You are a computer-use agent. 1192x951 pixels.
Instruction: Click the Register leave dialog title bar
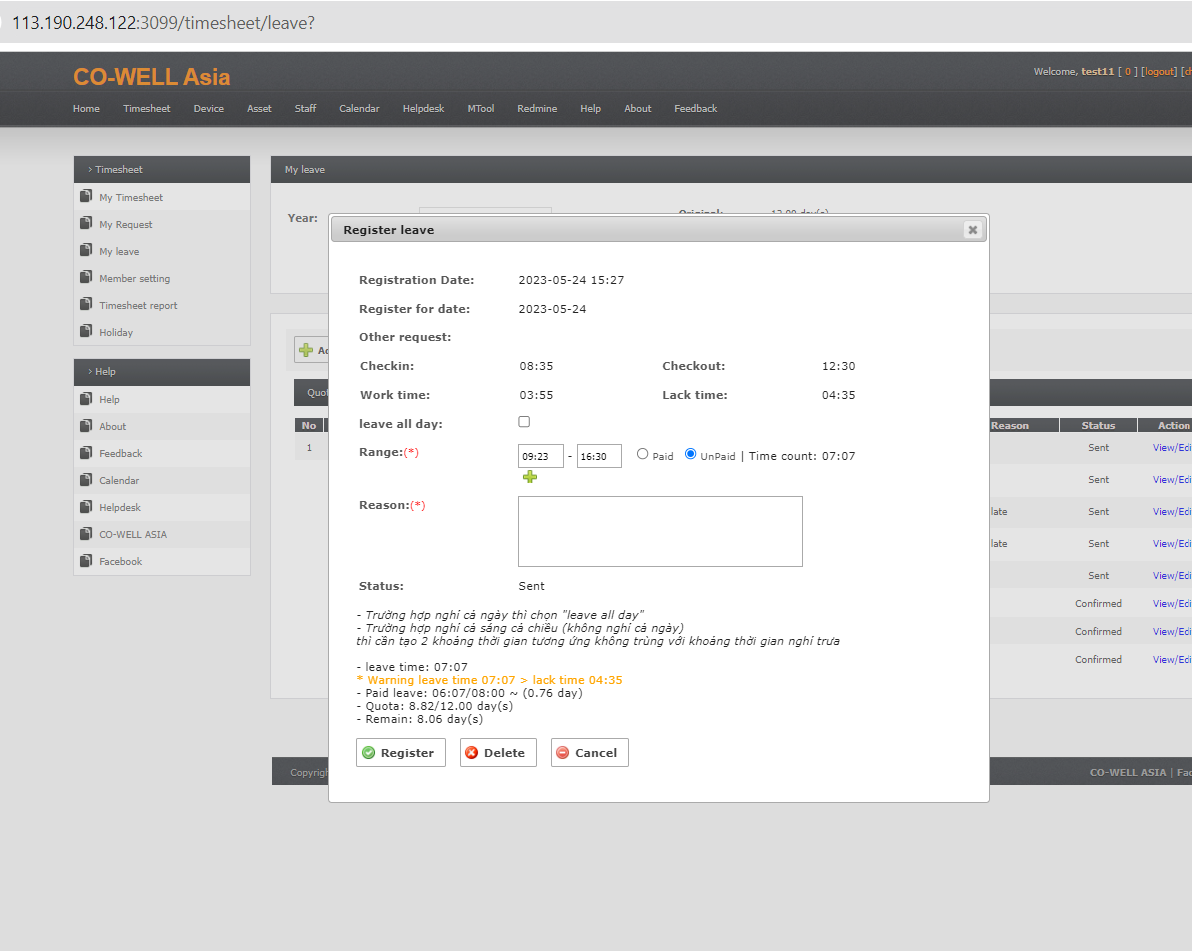click(x=659, y=230)
